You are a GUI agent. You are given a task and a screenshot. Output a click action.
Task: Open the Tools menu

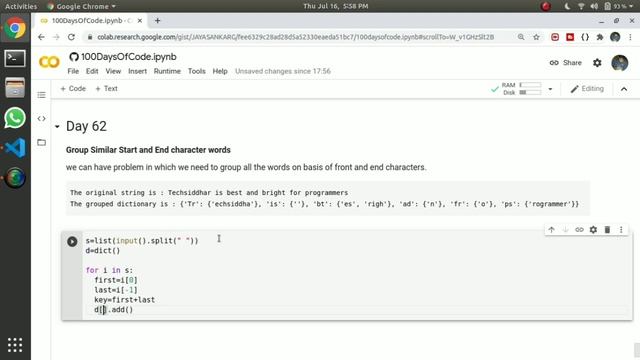coord(196,71)
